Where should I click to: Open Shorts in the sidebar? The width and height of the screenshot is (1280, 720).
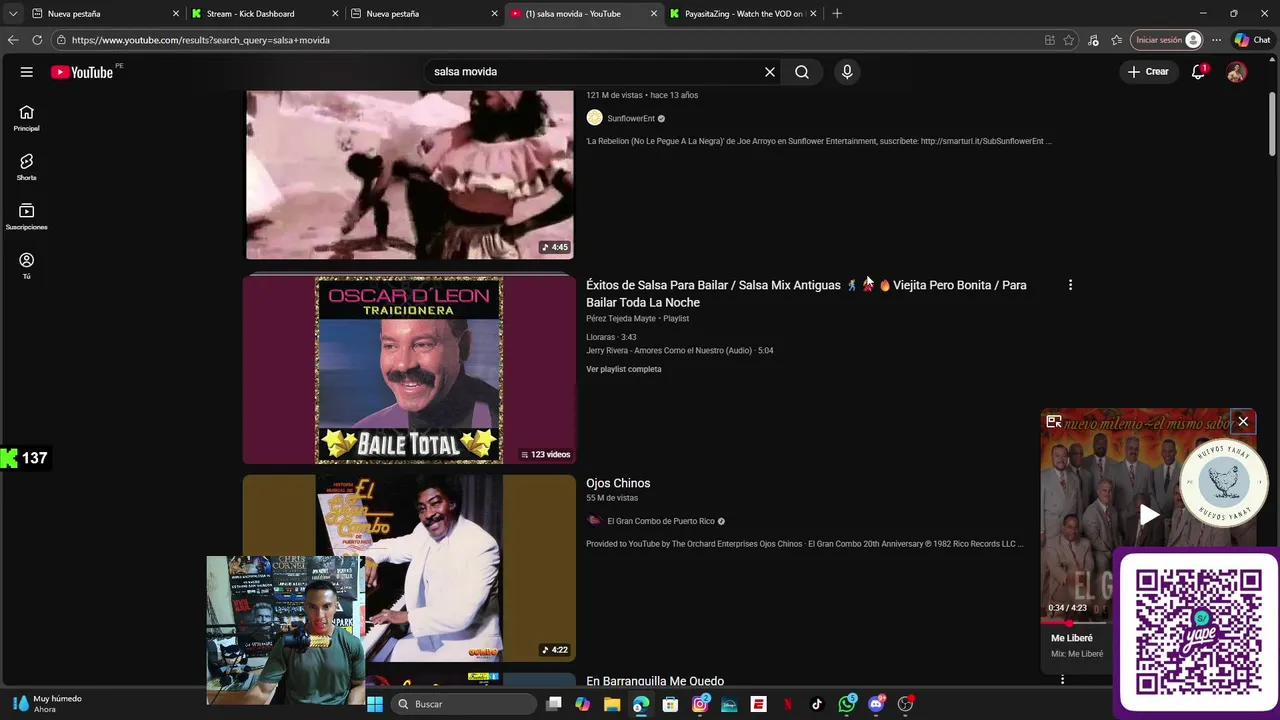[27, 167]
